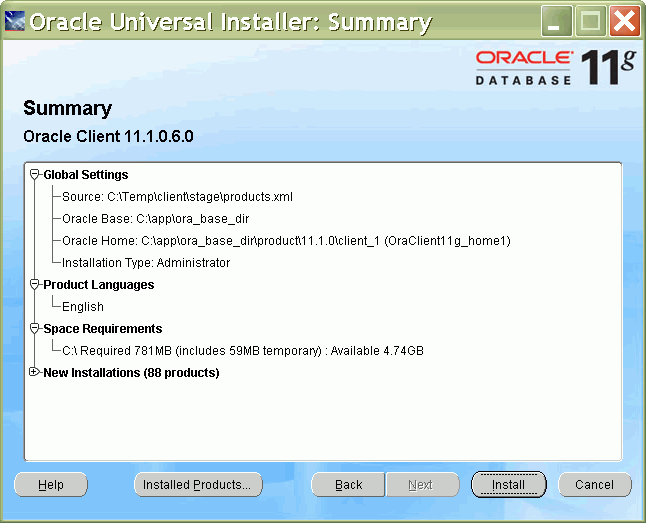Select the Oracle Base: C:\app\ora_base_dir row
Screen dimensions: 646x523
coord(155,218)
